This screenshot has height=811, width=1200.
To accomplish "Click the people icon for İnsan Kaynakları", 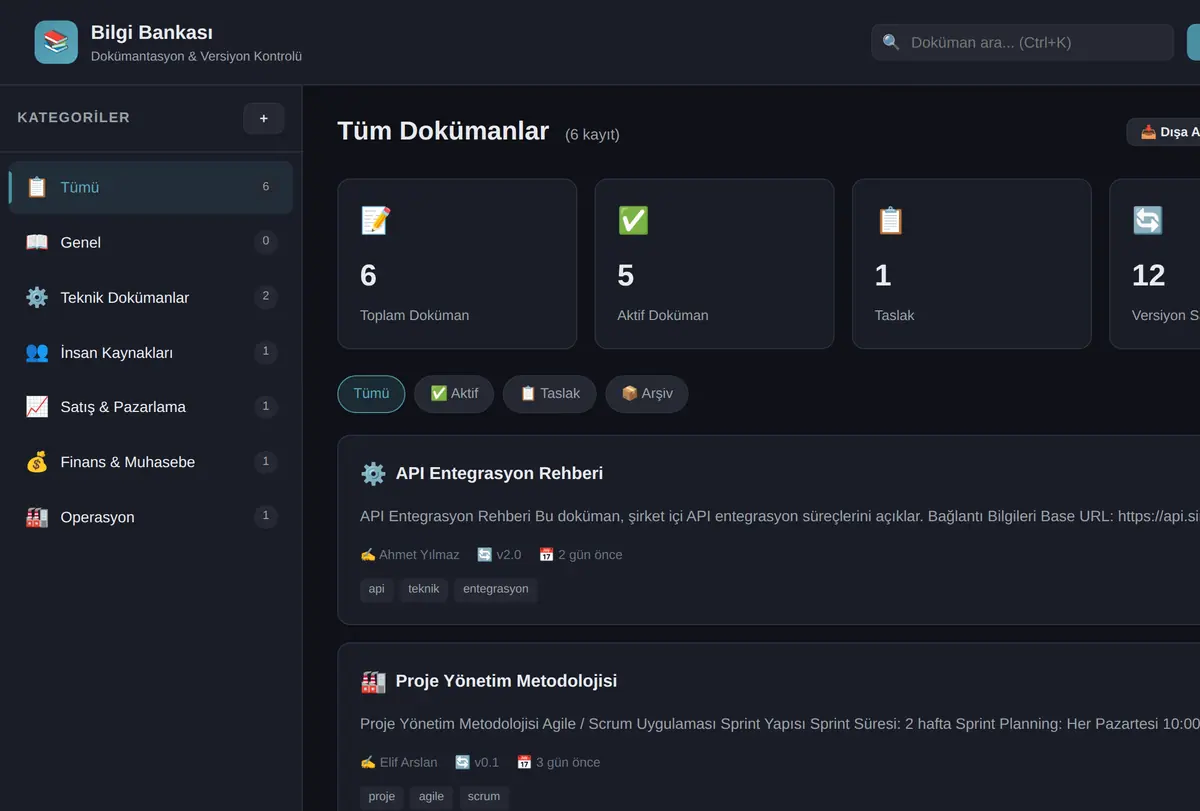I will tap(37, 352).
